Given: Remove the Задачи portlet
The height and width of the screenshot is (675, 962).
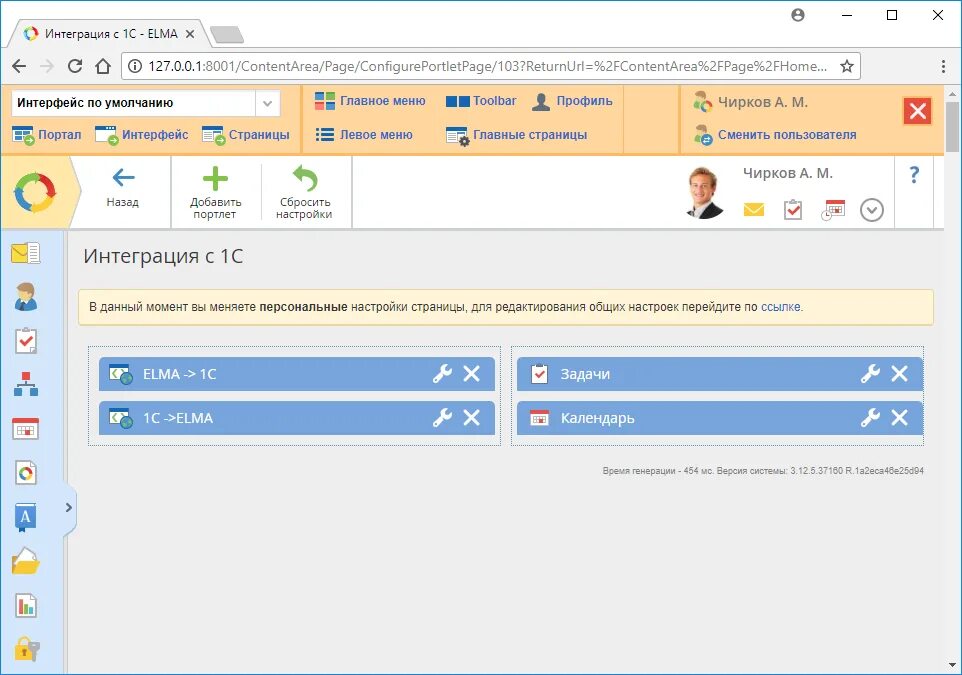Looking at the screenshot, I should pos(899,374).
